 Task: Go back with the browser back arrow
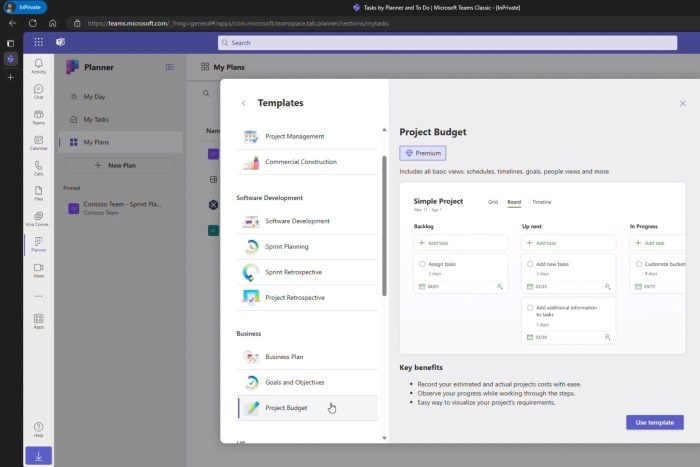click(12, 23)
